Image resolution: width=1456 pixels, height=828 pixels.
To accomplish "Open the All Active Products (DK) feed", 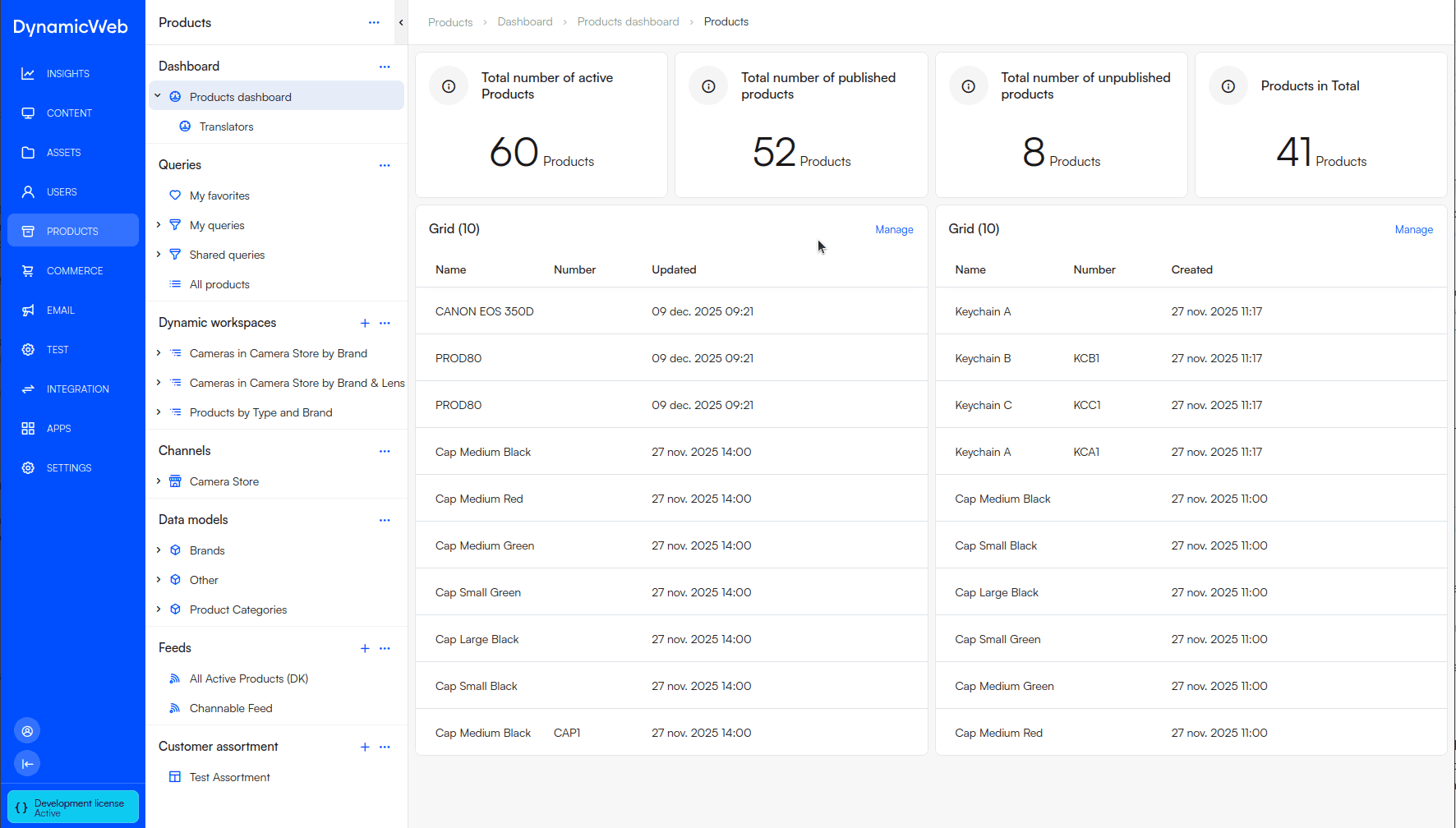I will [248, 678].
